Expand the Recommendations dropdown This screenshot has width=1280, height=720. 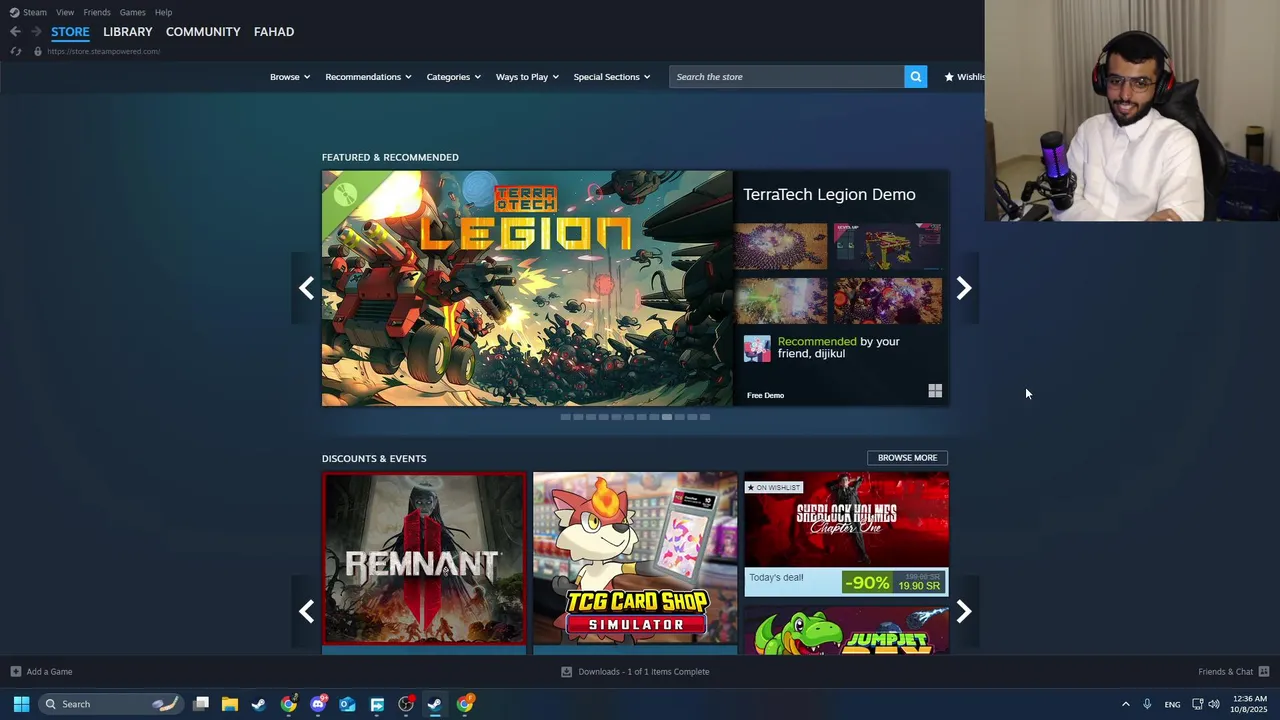click(x=368, y=77)
